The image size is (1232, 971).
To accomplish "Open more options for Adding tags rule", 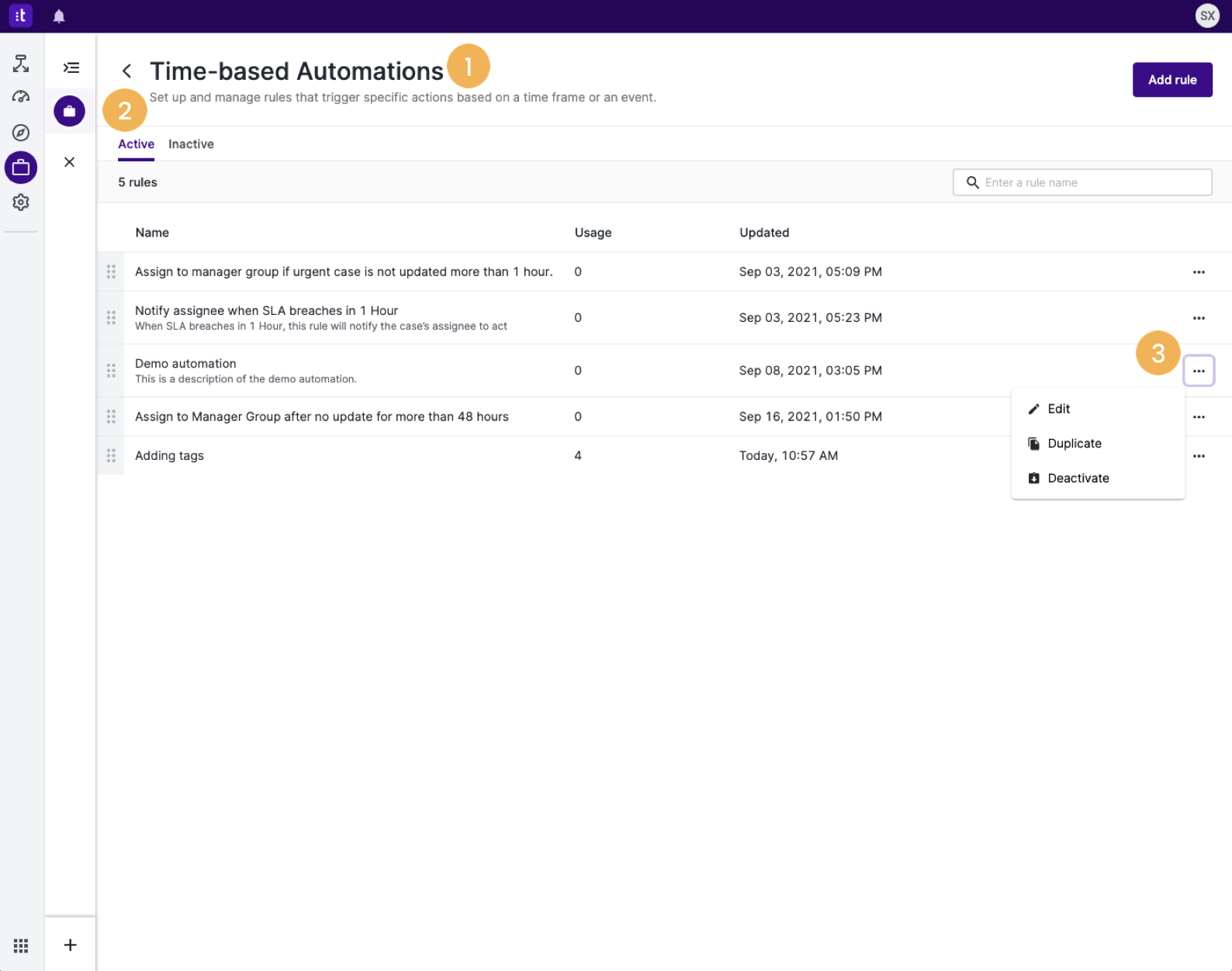I will [1199, 456].
